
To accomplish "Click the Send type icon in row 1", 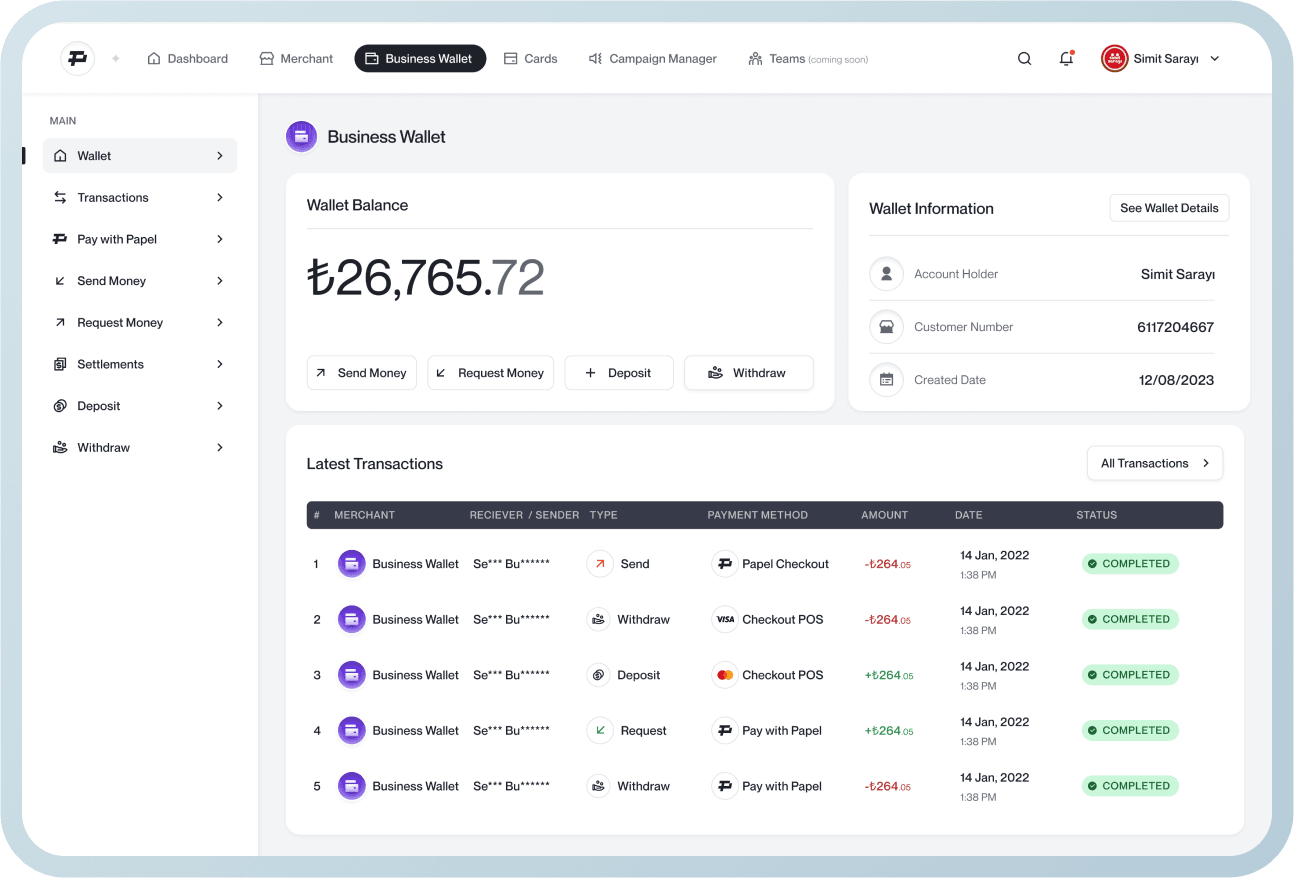I will pos(599,564).
